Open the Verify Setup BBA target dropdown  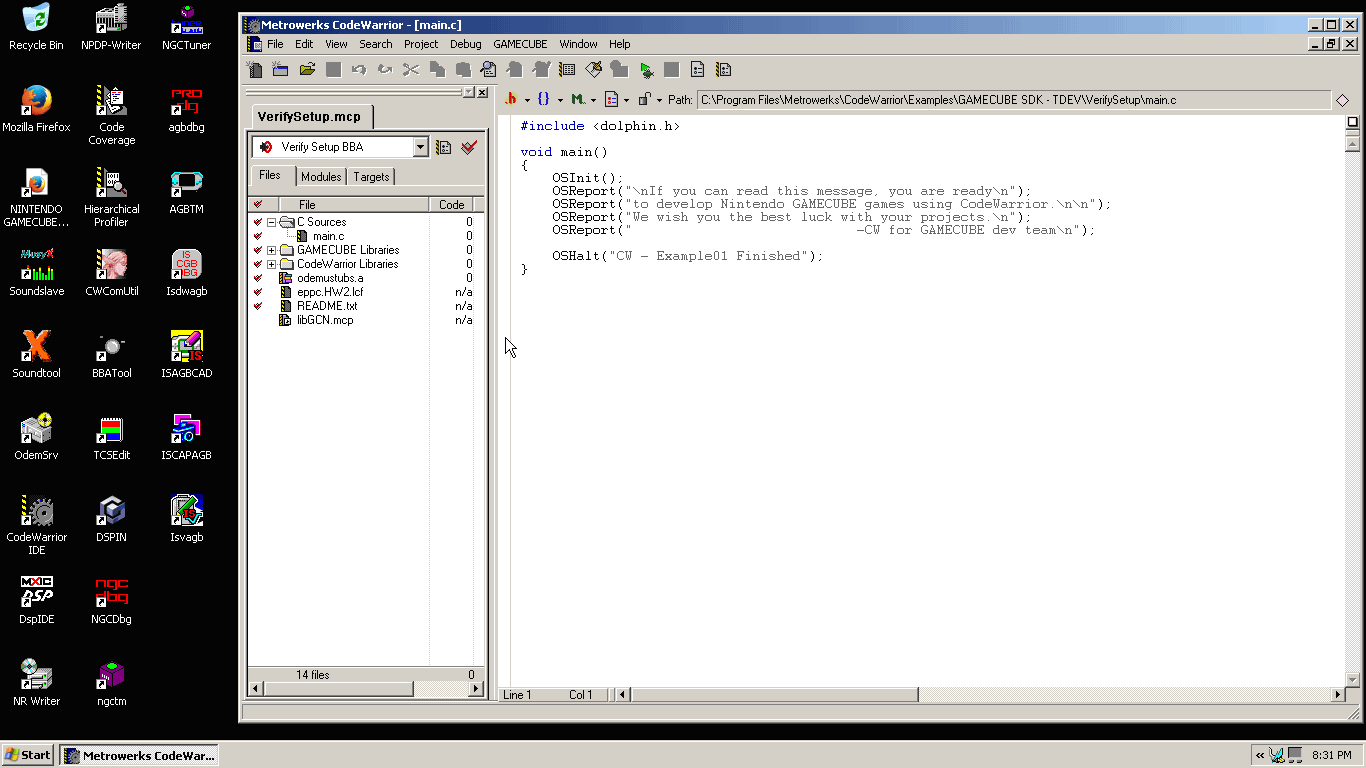(x=420, y=147)
